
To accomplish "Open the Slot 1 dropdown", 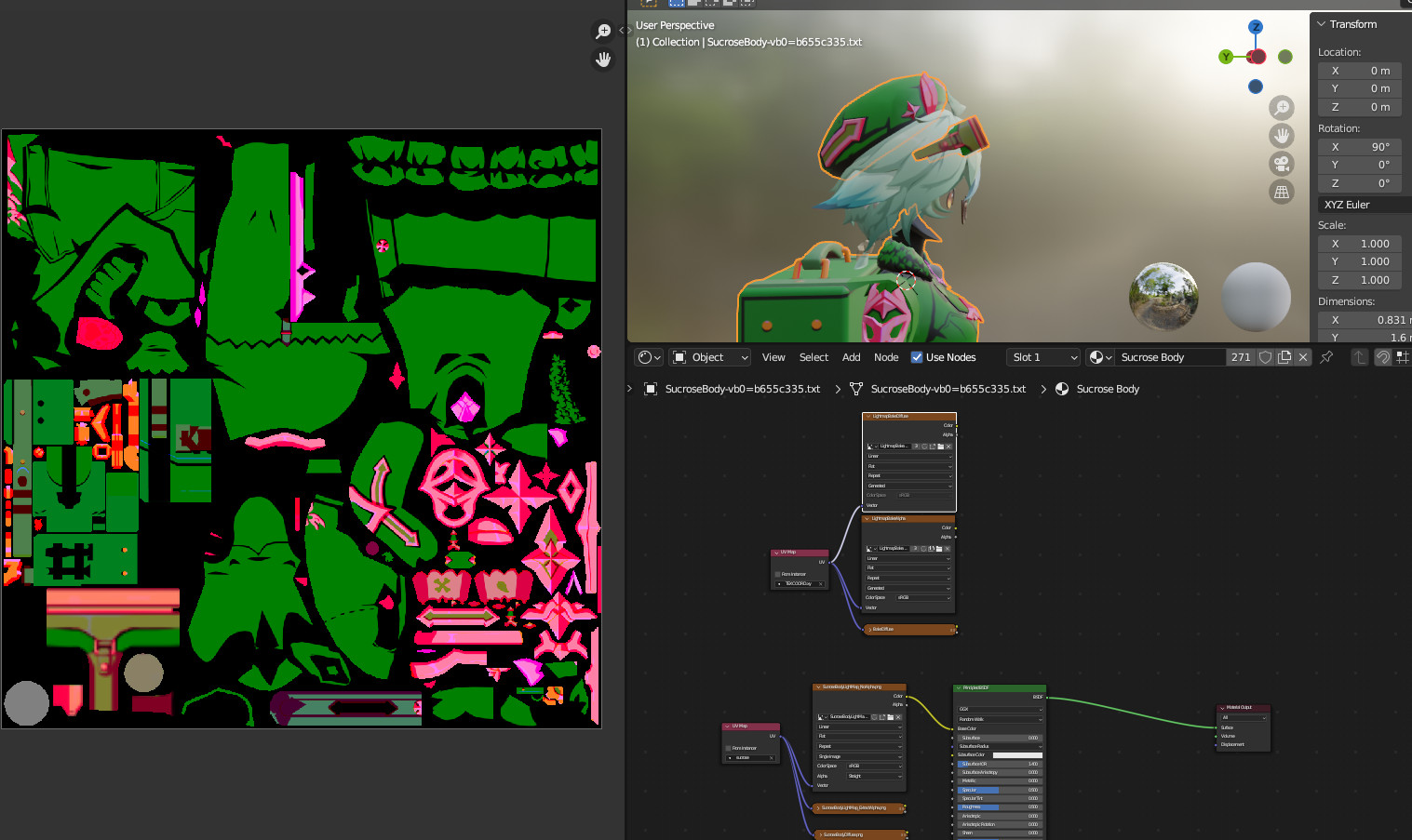I will pyautogui.click(x=1042, y=356).
